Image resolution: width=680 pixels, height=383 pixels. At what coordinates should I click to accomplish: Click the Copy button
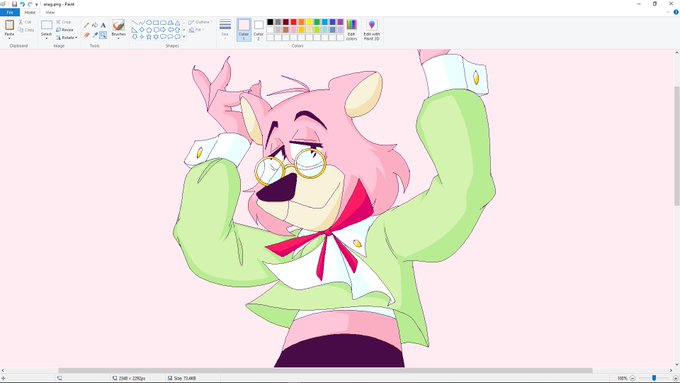point(26,30)
